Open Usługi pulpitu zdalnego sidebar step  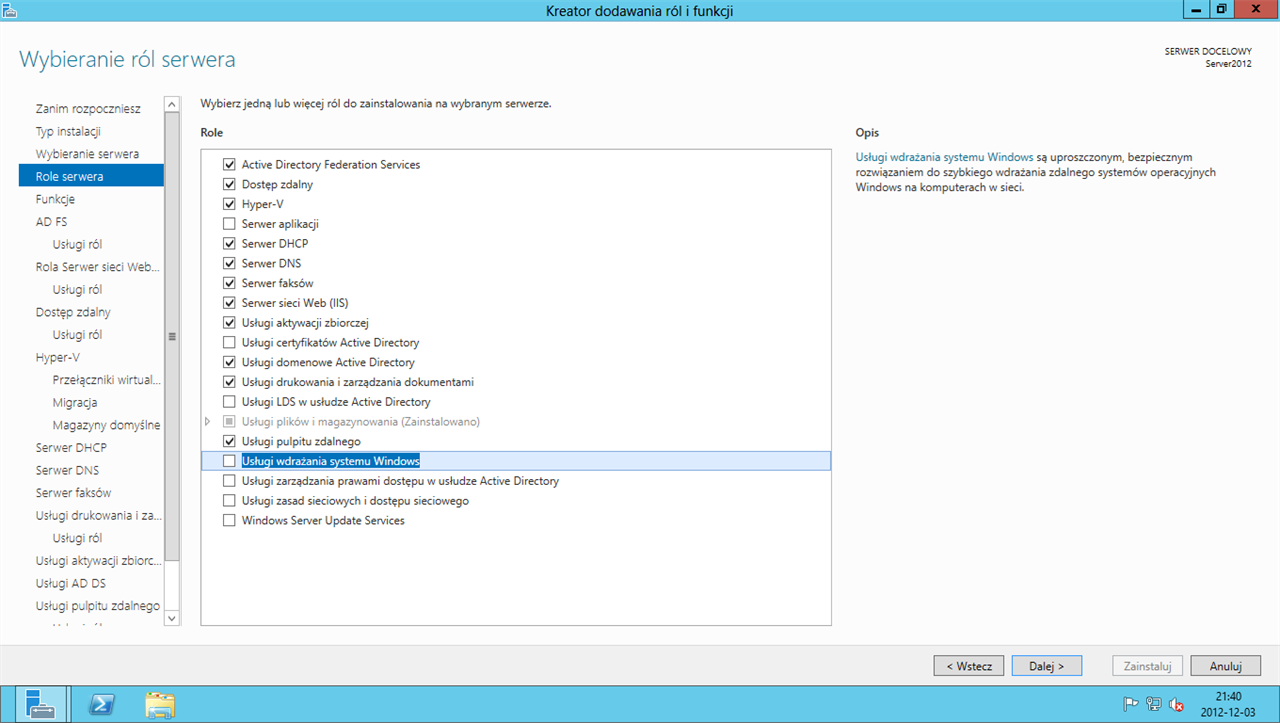click(x=97, y=606)
